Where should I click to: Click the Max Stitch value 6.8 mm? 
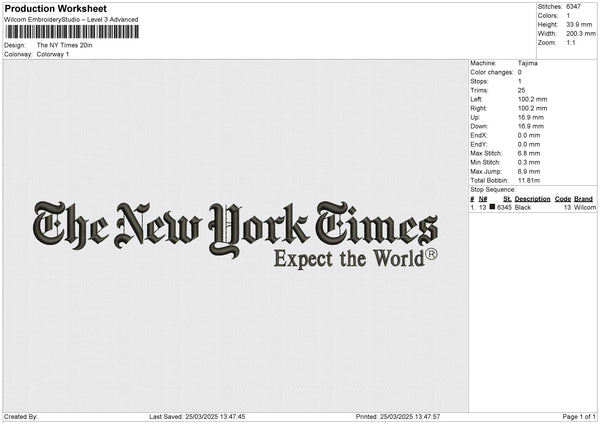pos(529,153)
